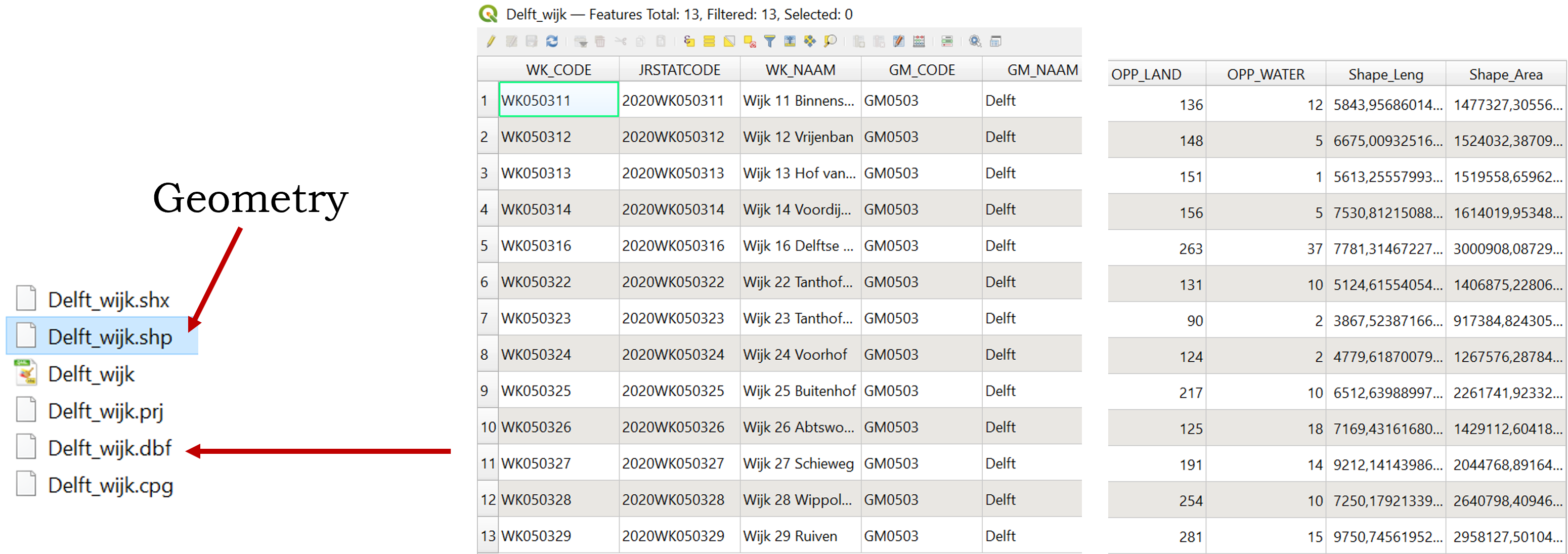This screenshot has width=1568, height=554.
Task: Click the invert selection icon
Action: coord(729,41)
